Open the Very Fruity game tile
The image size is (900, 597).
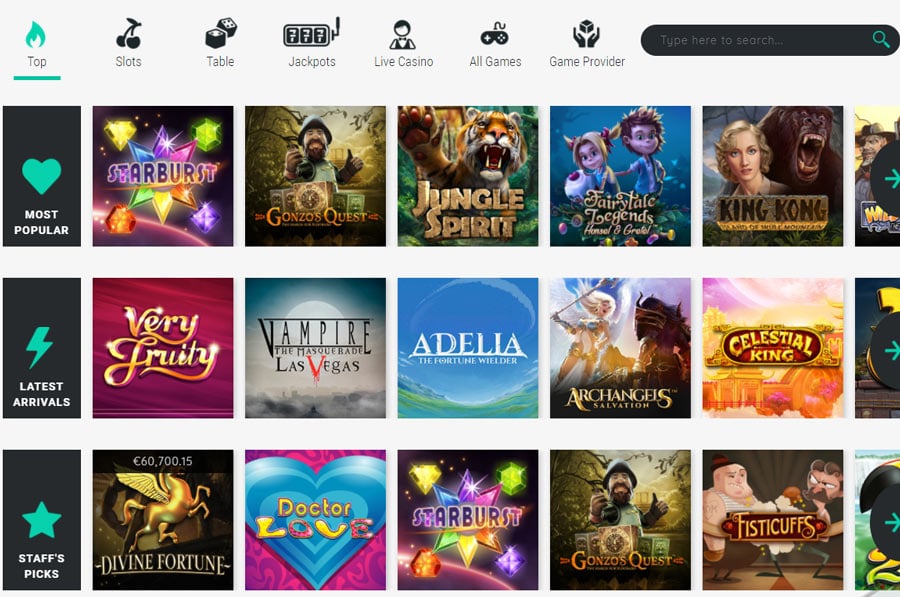(163, 348)
